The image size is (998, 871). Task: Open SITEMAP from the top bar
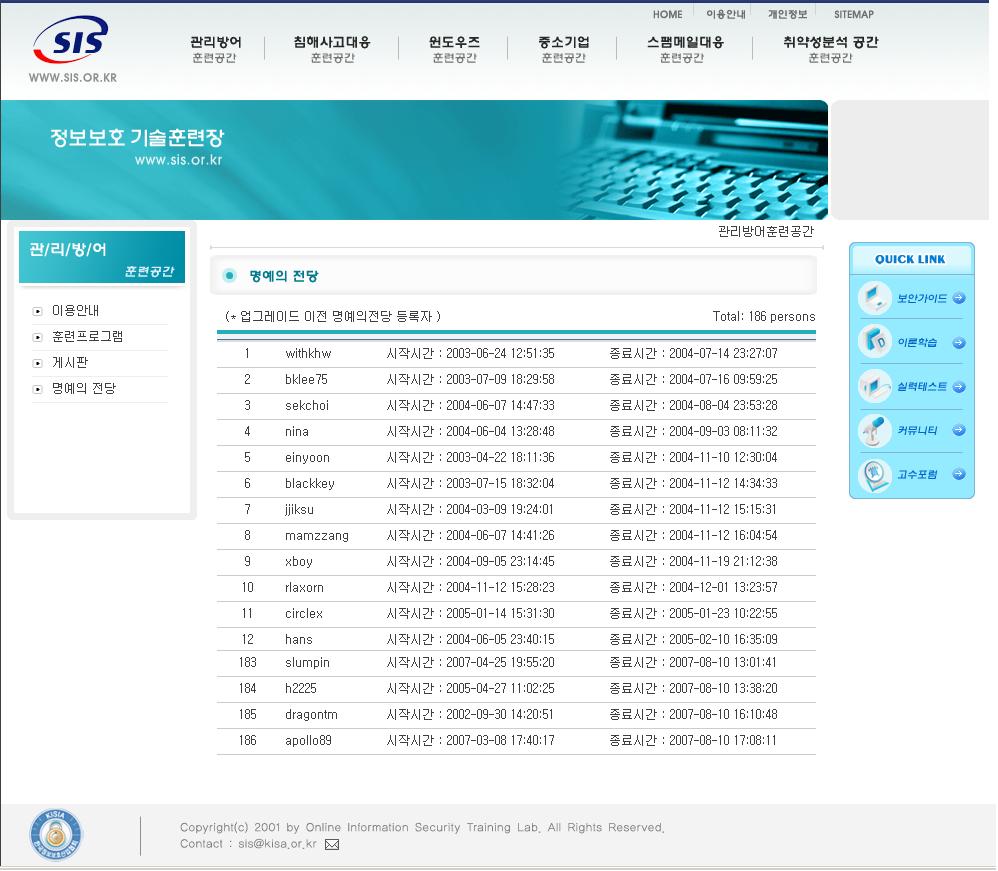coord(852,14)
